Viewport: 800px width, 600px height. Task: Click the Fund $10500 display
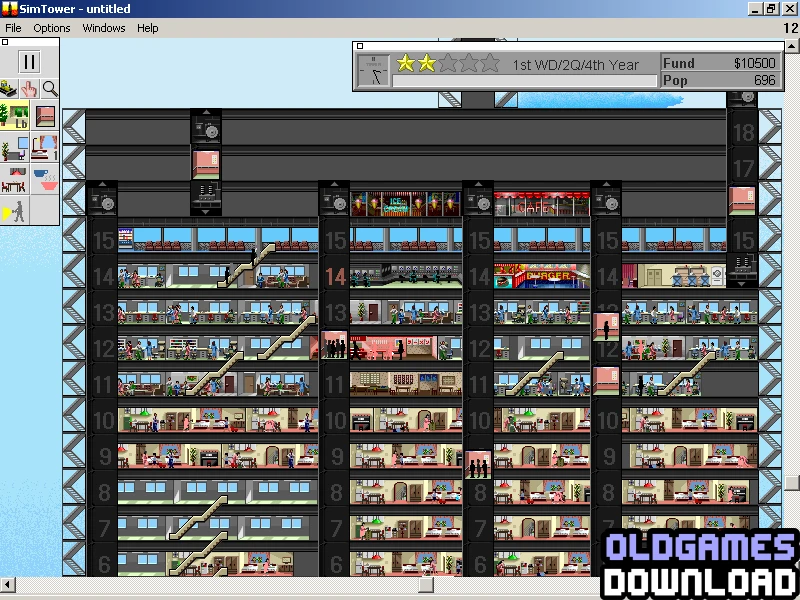click(x=720, y=63)
